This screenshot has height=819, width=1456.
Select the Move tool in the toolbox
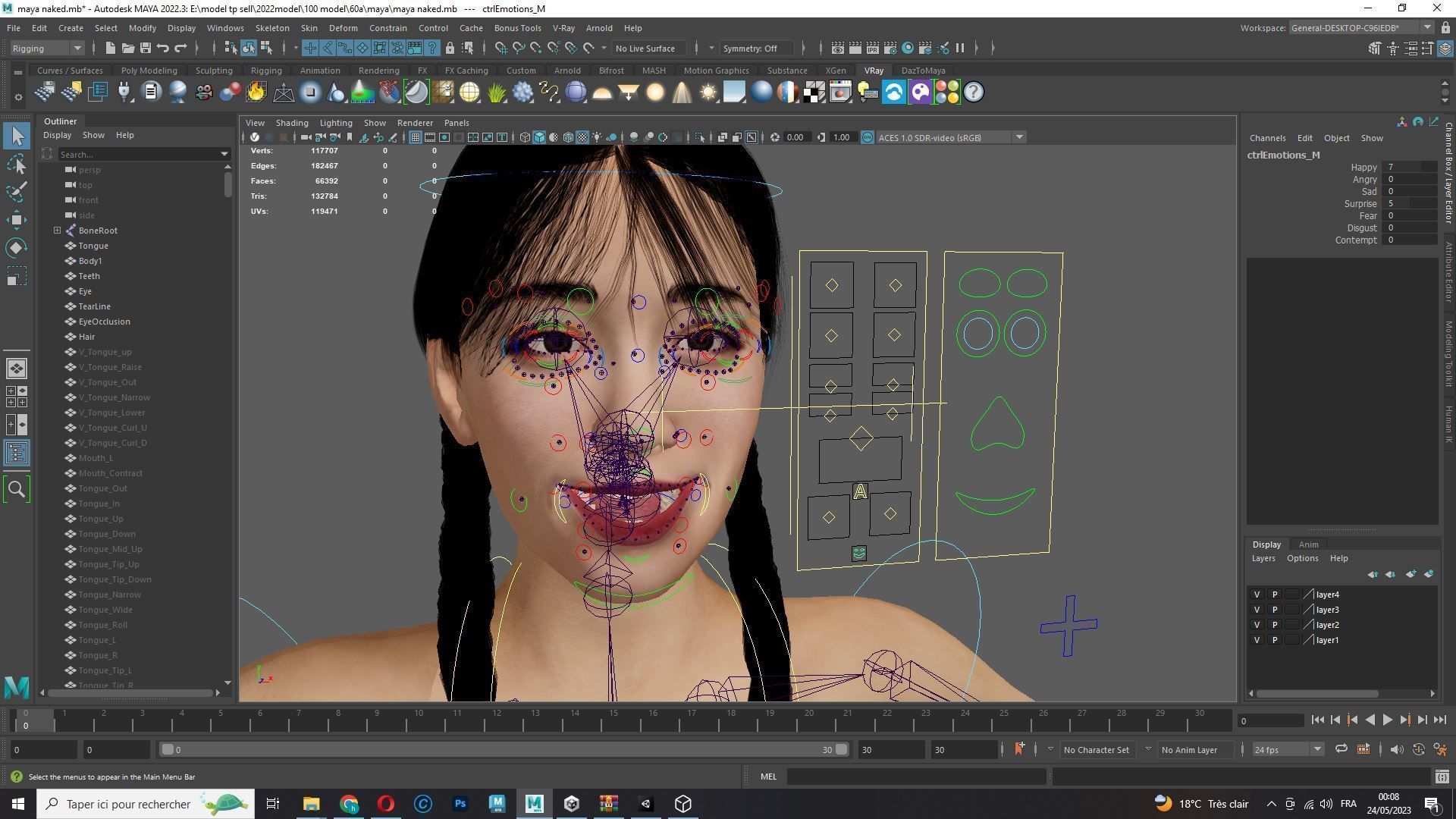coord(17,220)
